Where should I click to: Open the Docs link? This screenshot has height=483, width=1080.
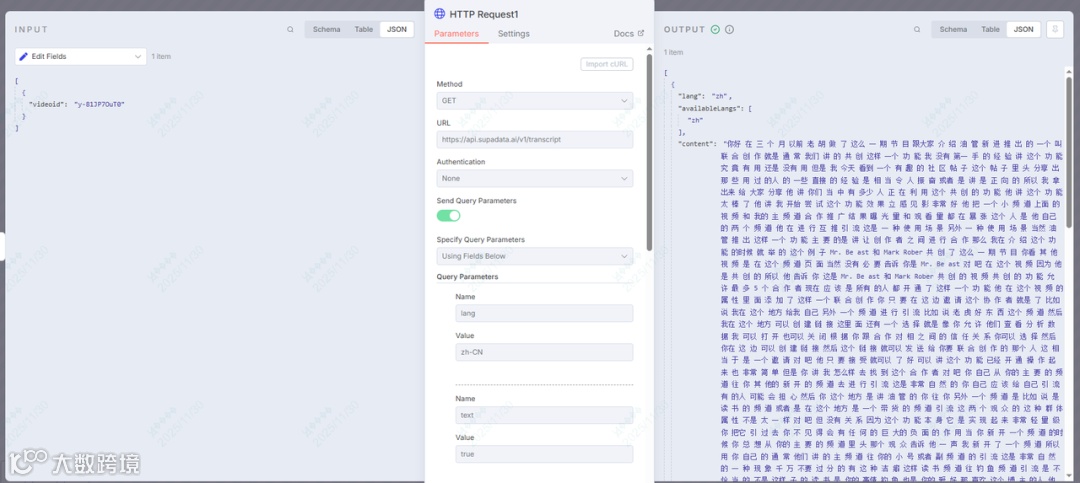pos(628,34)
